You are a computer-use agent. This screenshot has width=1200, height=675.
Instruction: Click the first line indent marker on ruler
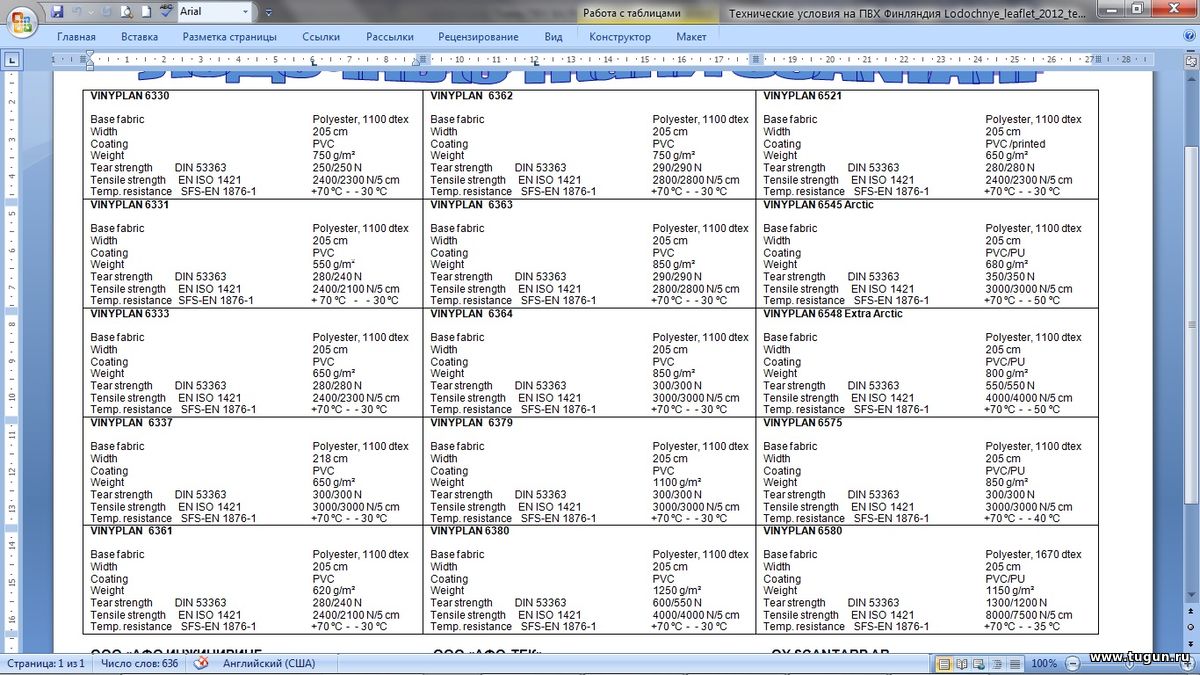tap(88, 54)
